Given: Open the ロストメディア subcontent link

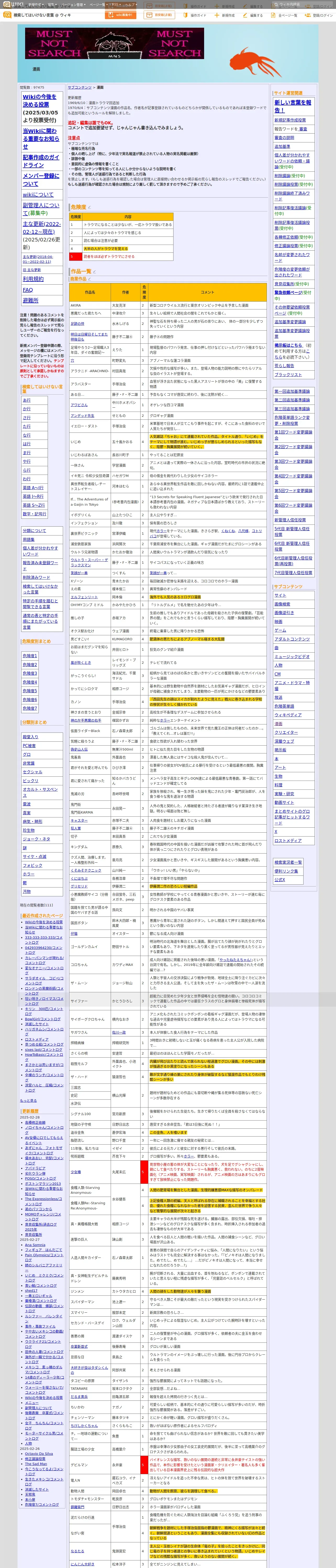Looking at the screenshot, I should click(288, 841).
